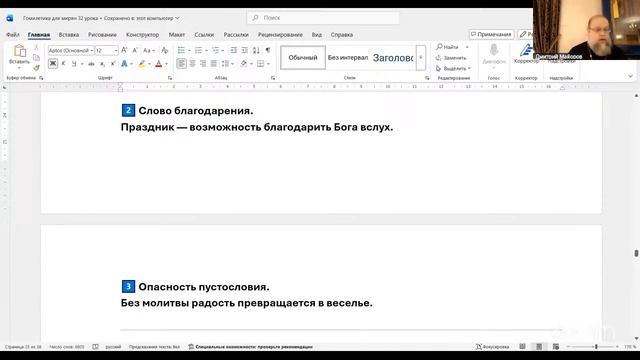Justify the paragraph text
This screenshot has width=640, height=360.
click(x=213, y=64)
